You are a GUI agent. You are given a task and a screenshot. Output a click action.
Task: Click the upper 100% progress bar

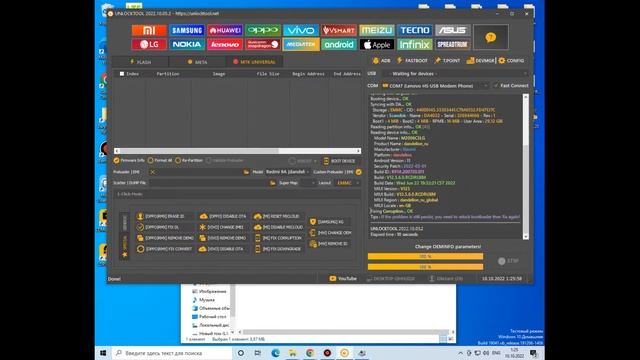pos(425,256)
